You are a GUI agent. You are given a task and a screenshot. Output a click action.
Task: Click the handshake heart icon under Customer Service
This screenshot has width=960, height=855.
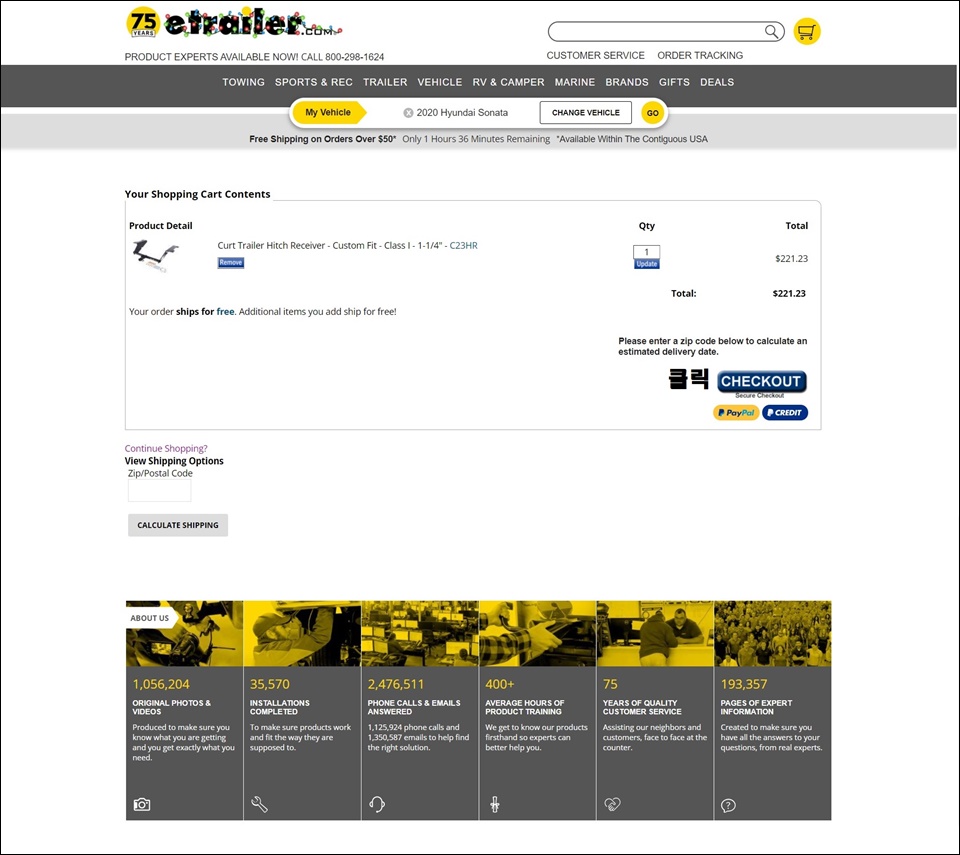tap(612, 804)
